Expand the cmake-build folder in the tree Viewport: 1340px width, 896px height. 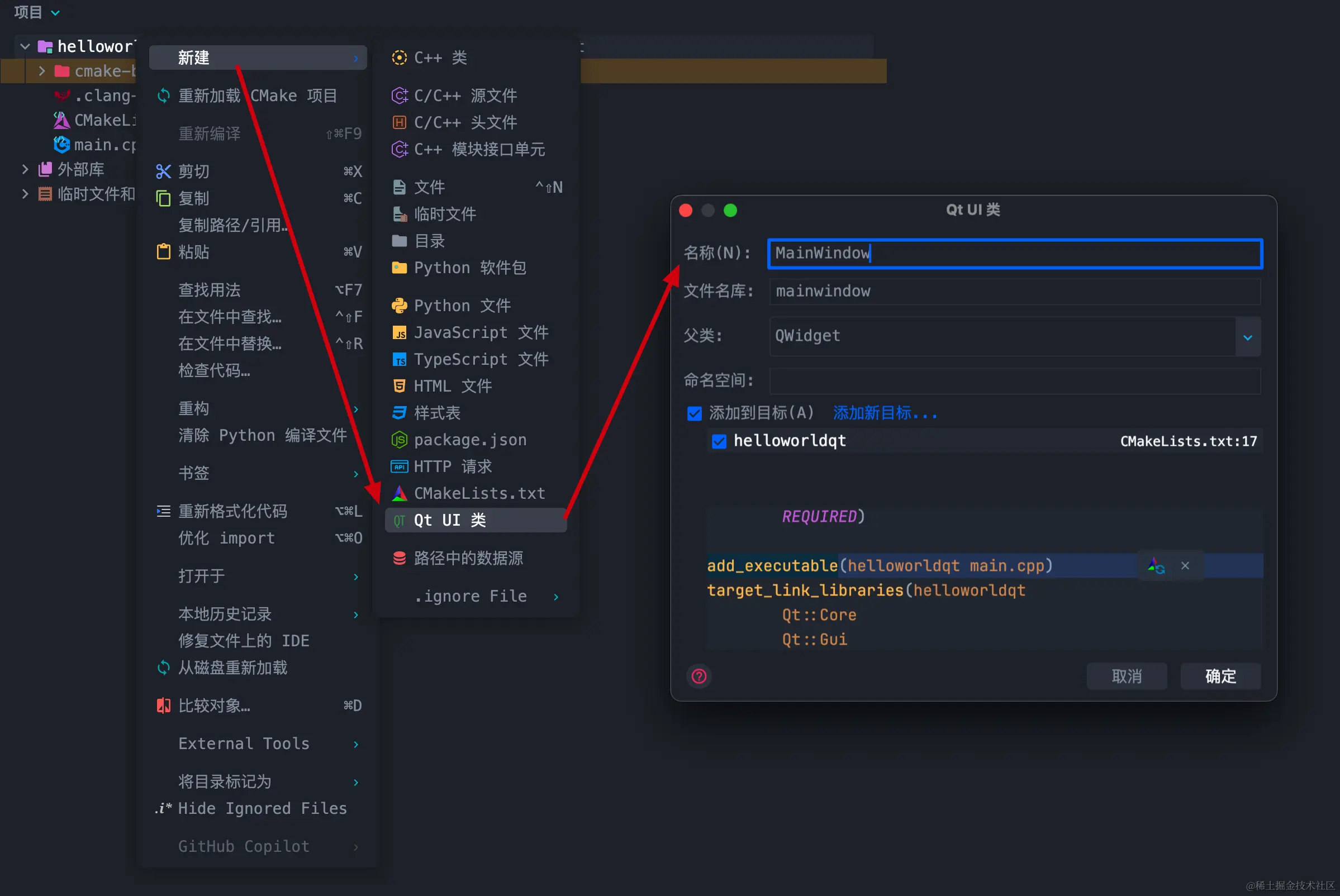[42, 71]
